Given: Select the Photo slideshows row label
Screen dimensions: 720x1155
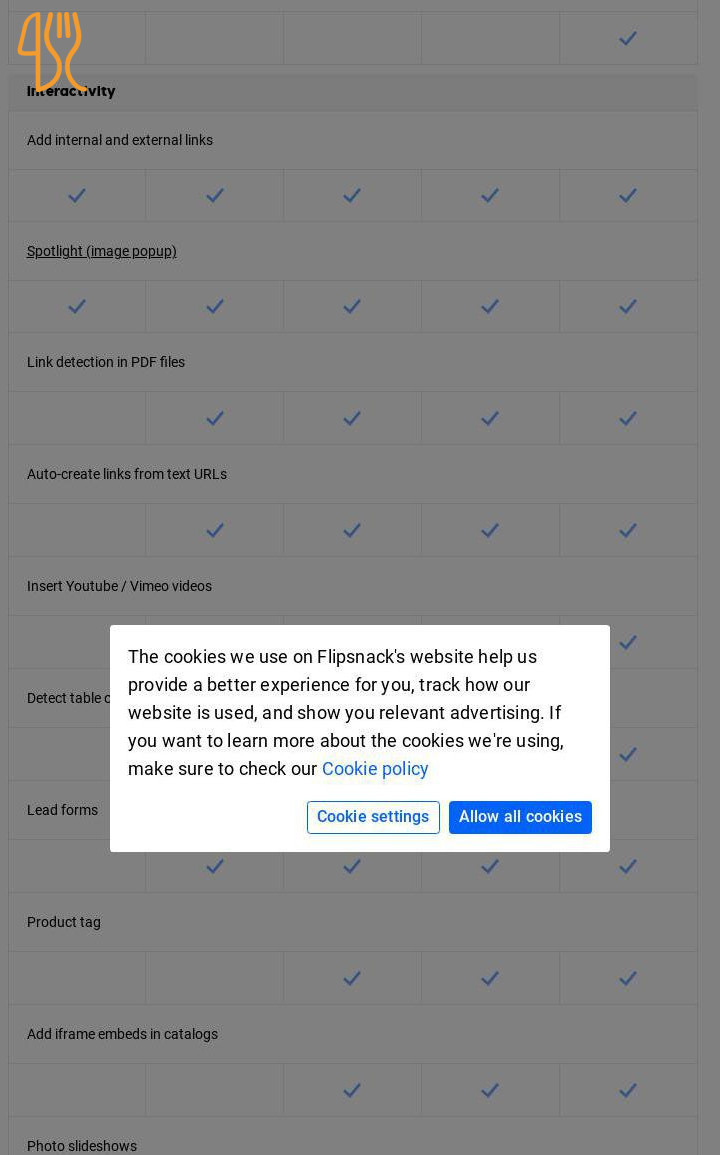Looking at the screenshot, I should click(x=82, y=1146).
